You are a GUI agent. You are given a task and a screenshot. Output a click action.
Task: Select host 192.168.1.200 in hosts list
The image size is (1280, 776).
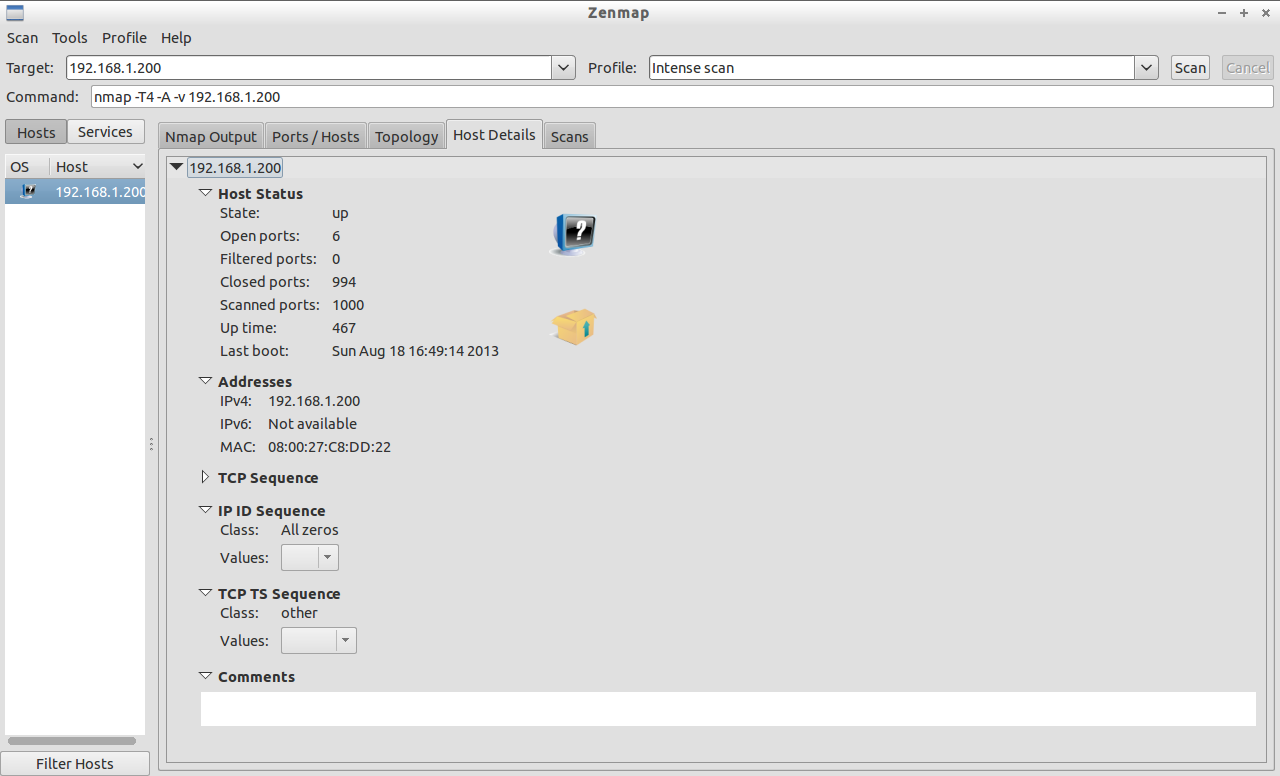click(x=75, y=191)
